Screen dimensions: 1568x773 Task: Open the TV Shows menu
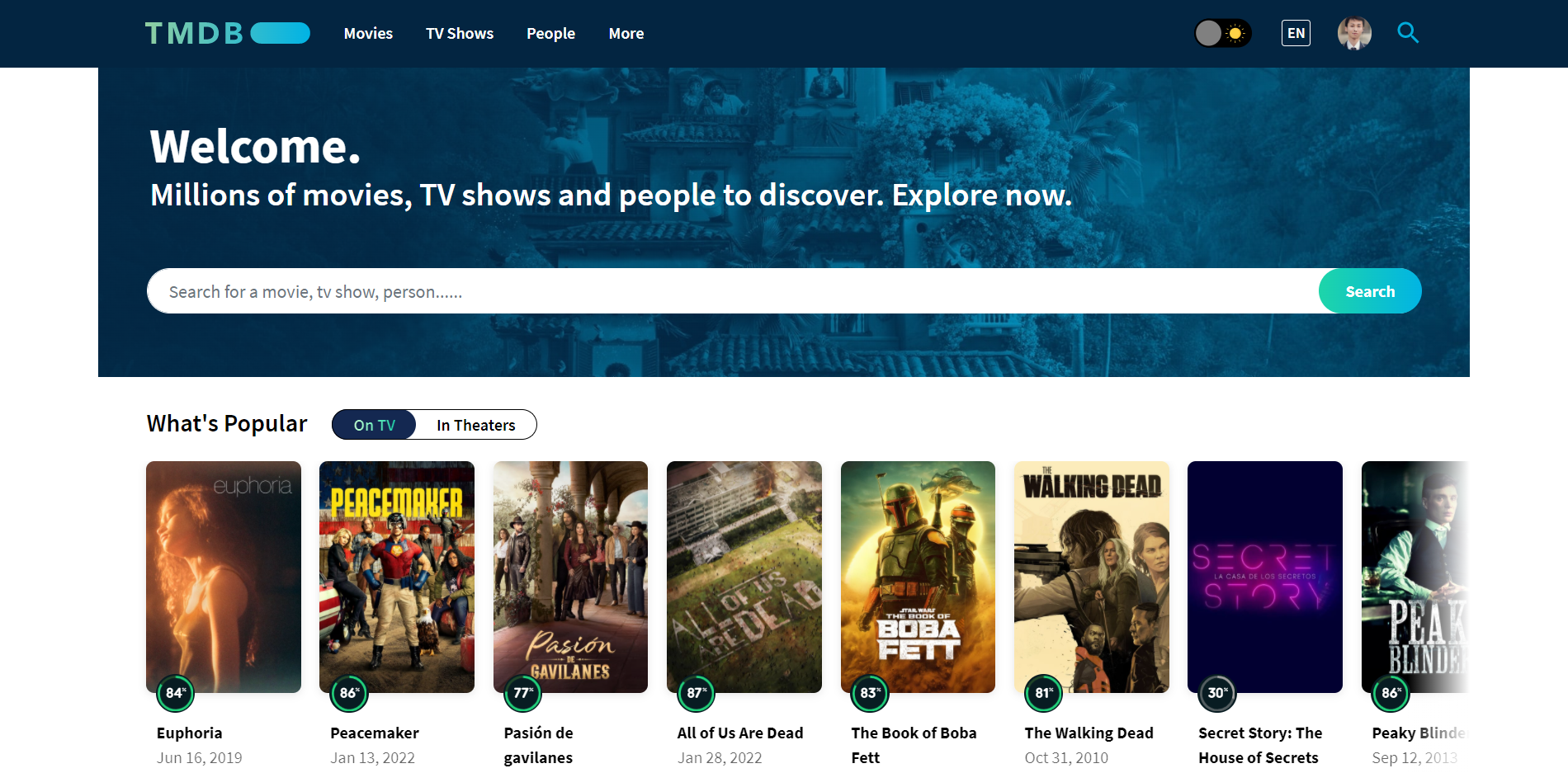click(460, 34)
